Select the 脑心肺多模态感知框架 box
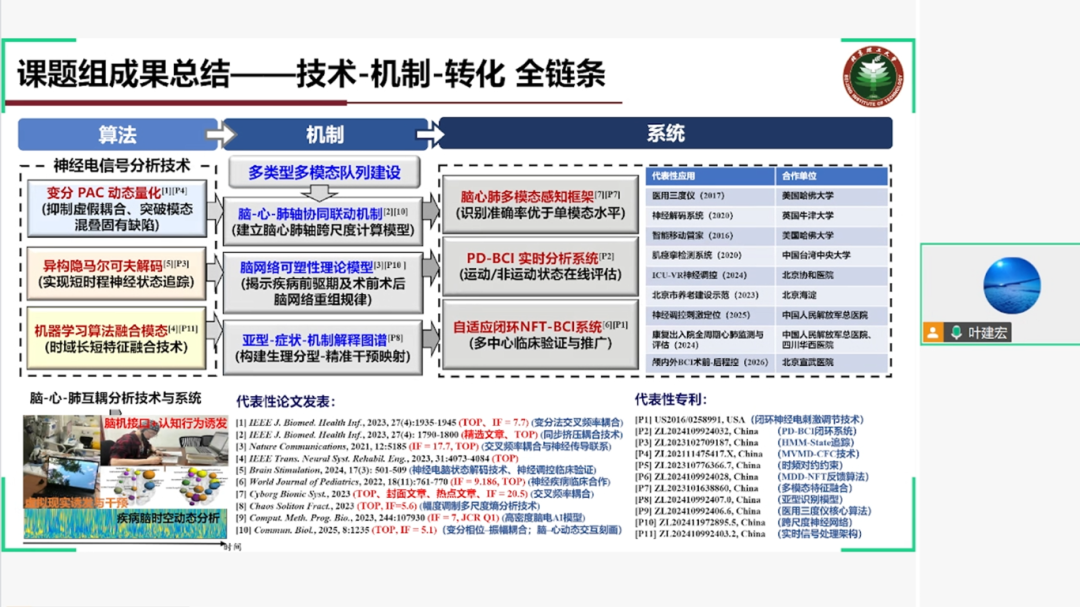The image size is (1080, 607). tap(540, 205)
